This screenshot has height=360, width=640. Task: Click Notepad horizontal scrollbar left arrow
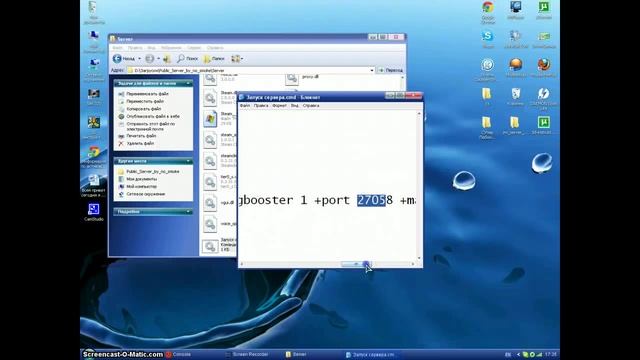pyautogui.click(x=242, y=264)
